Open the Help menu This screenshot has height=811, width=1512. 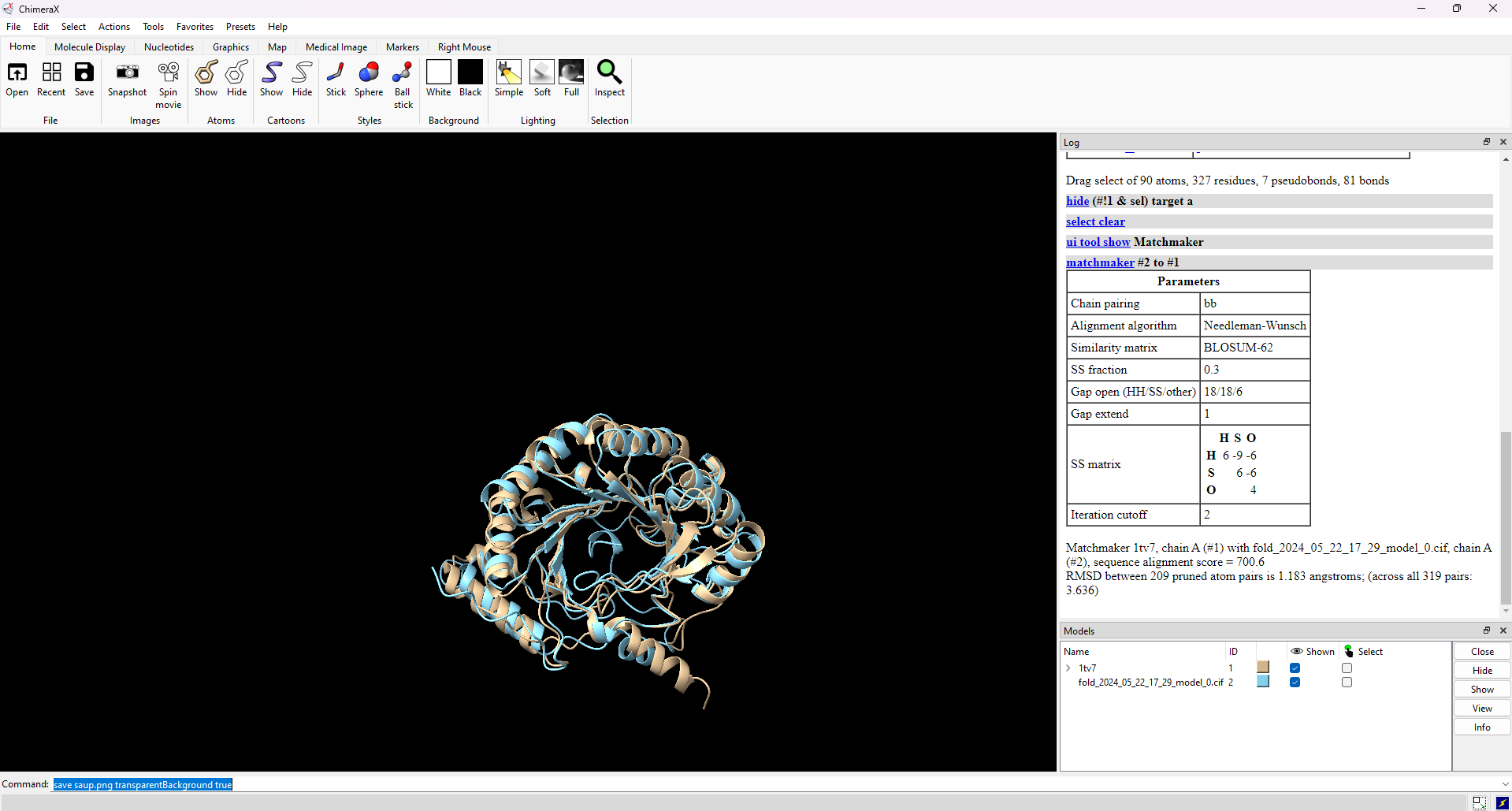[x=277, y=27]
